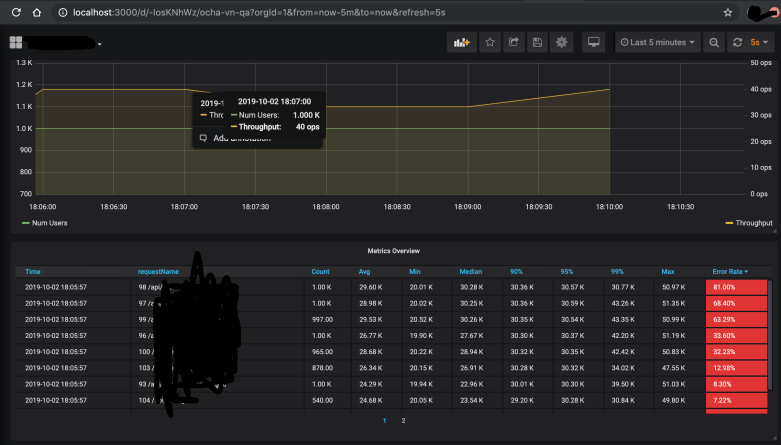The image size is (781, 445).
Task: Go to table page 1
Action: (x=384, y=421)
